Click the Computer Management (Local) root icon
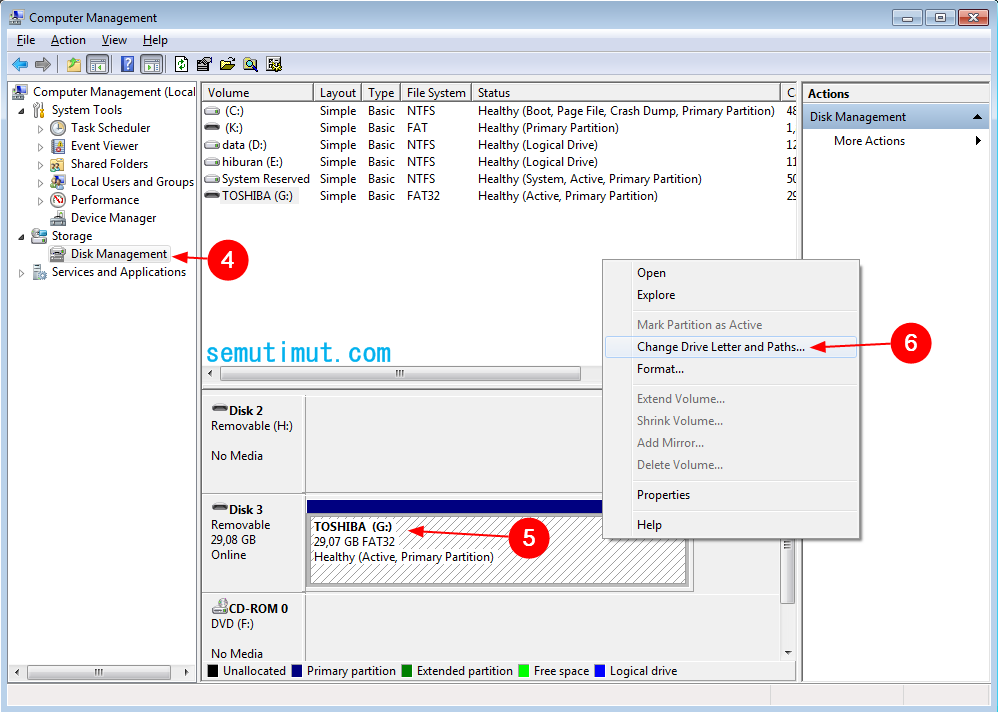 20,92
